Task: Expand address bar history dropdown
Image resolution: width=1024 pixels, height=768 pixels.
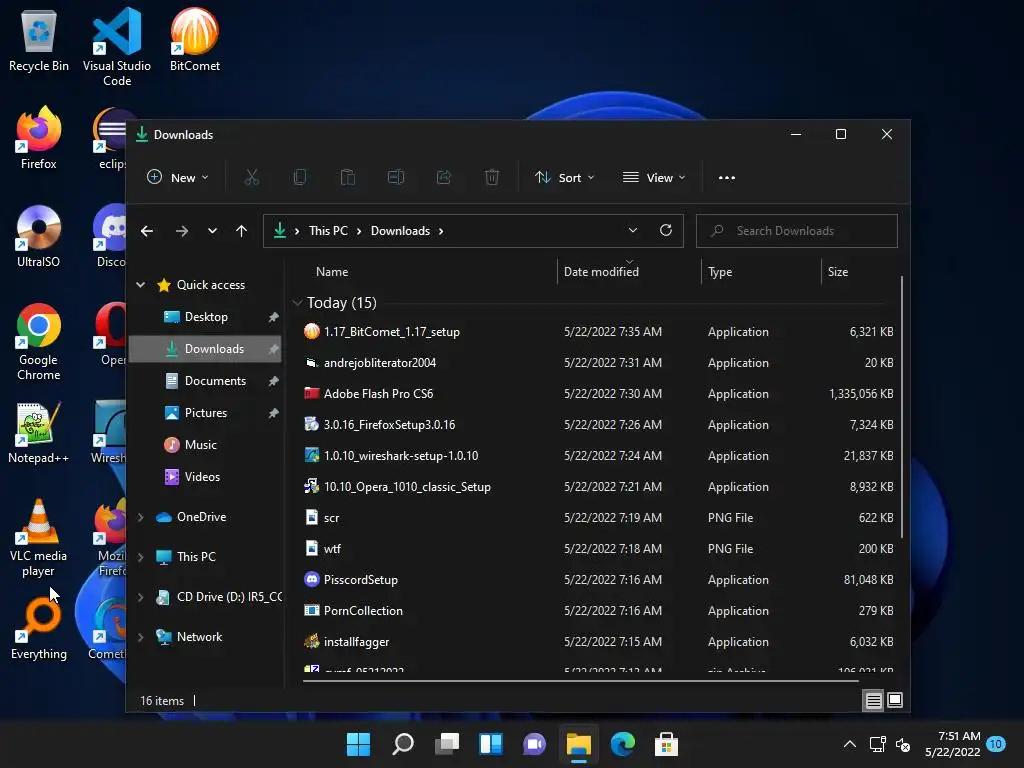Action: coord(633,231)
